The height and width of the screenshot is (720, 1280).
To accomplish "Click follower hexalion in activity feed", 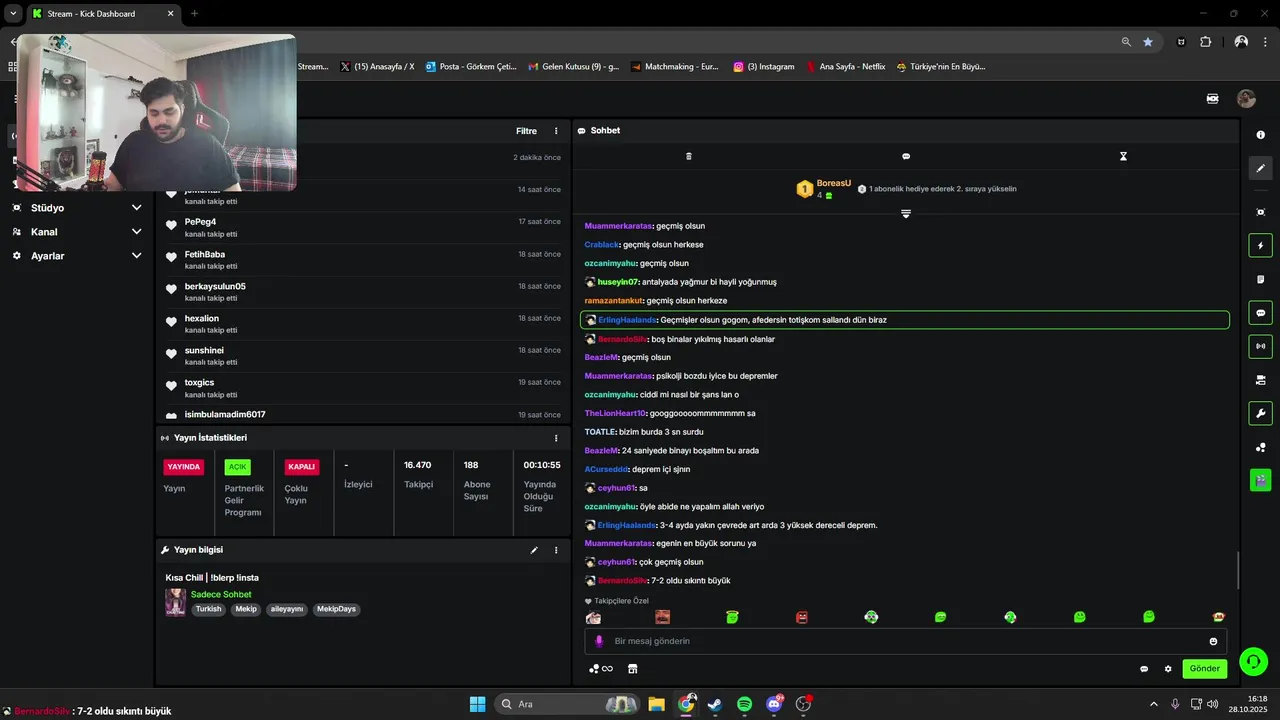I will [x=202, y=318].
